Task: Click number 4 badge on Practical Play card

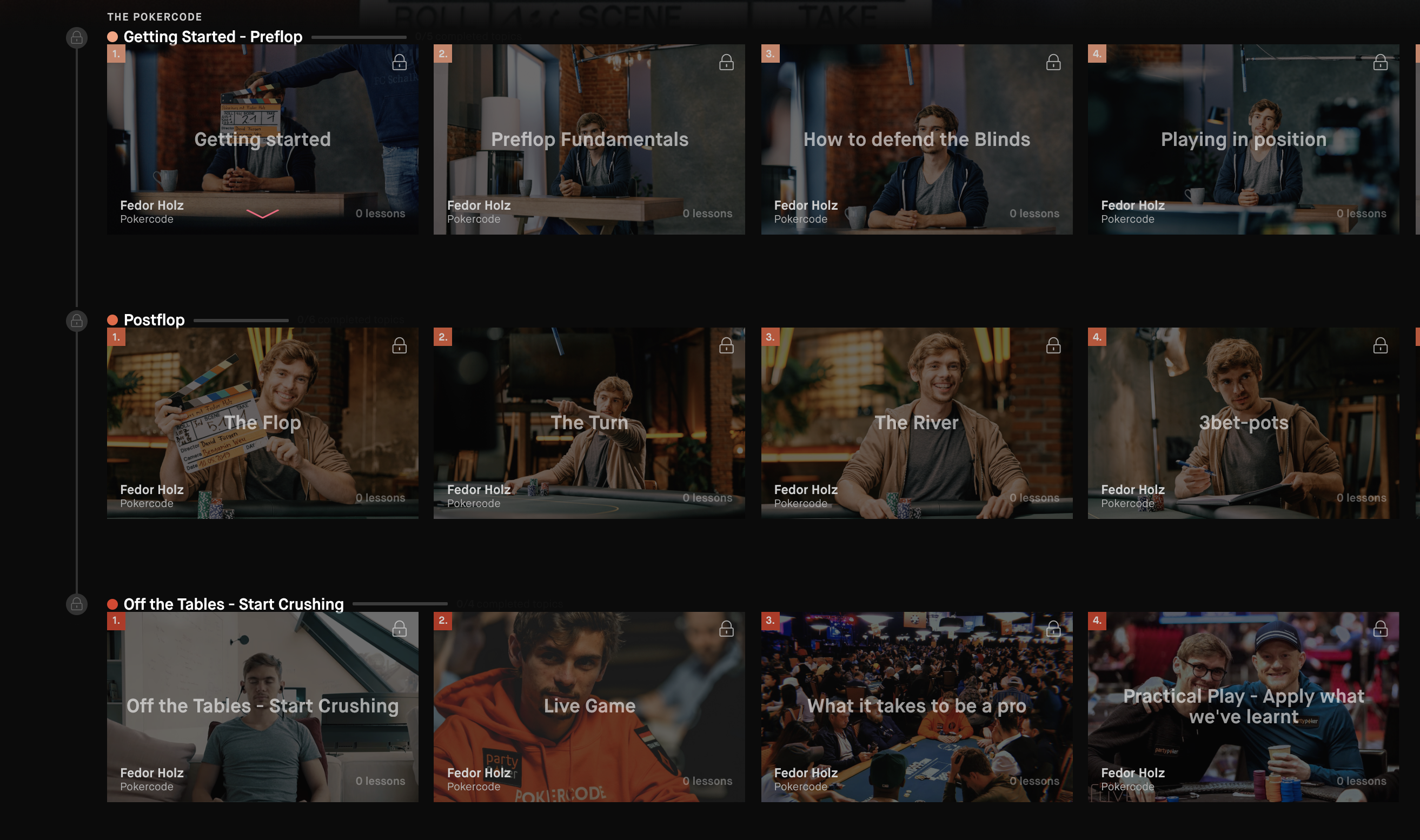Action: pyautogui.click(x=1097, y=621)
